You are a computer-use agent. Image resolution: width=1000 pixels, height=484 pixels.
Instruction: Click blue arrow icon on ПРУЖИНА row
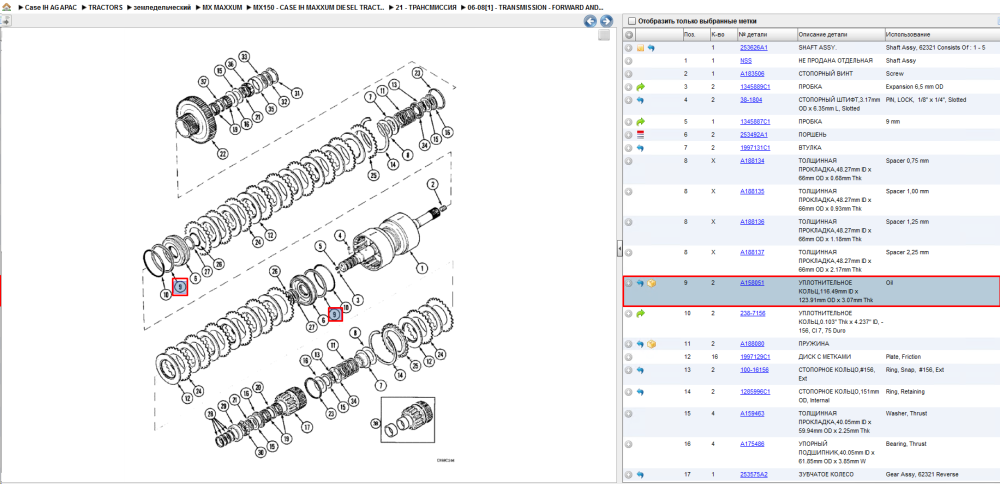coord(640,344)
